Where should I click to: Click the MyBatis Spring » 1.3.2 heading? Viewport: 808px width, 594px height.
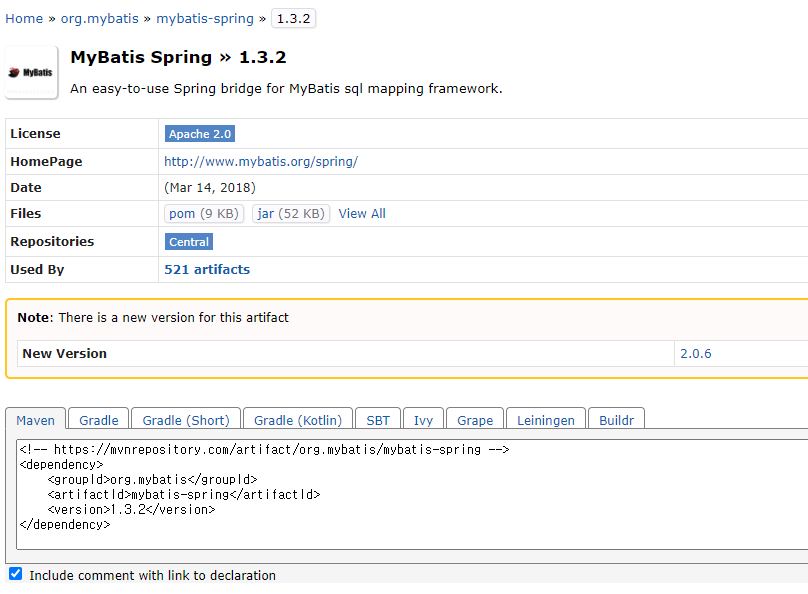pyautogui.click(x=178, y=57)
